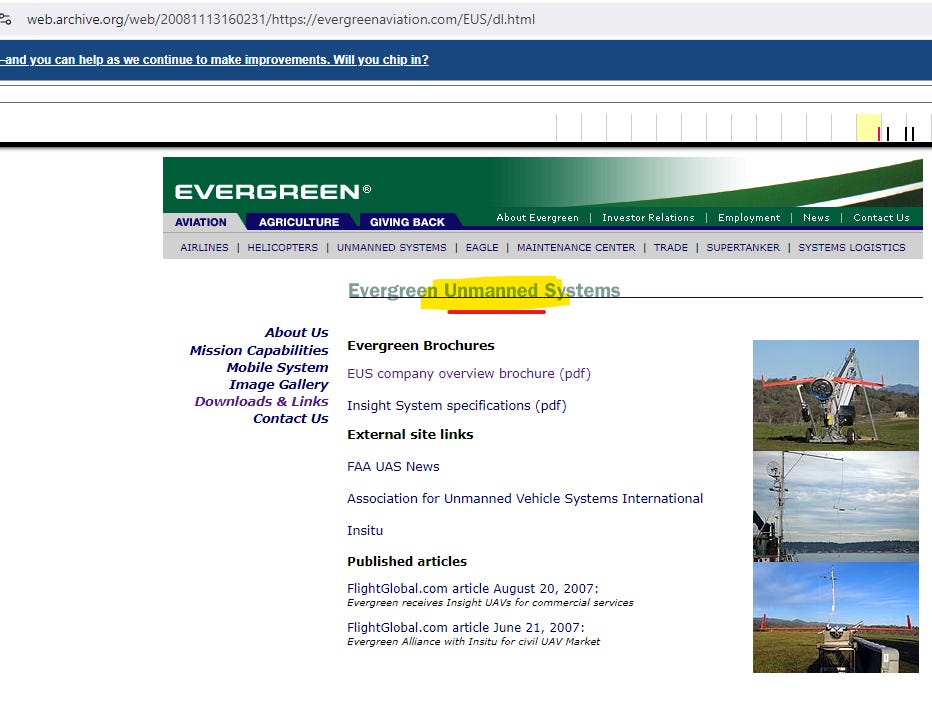Open Investor Relations page

click(648, 218)
